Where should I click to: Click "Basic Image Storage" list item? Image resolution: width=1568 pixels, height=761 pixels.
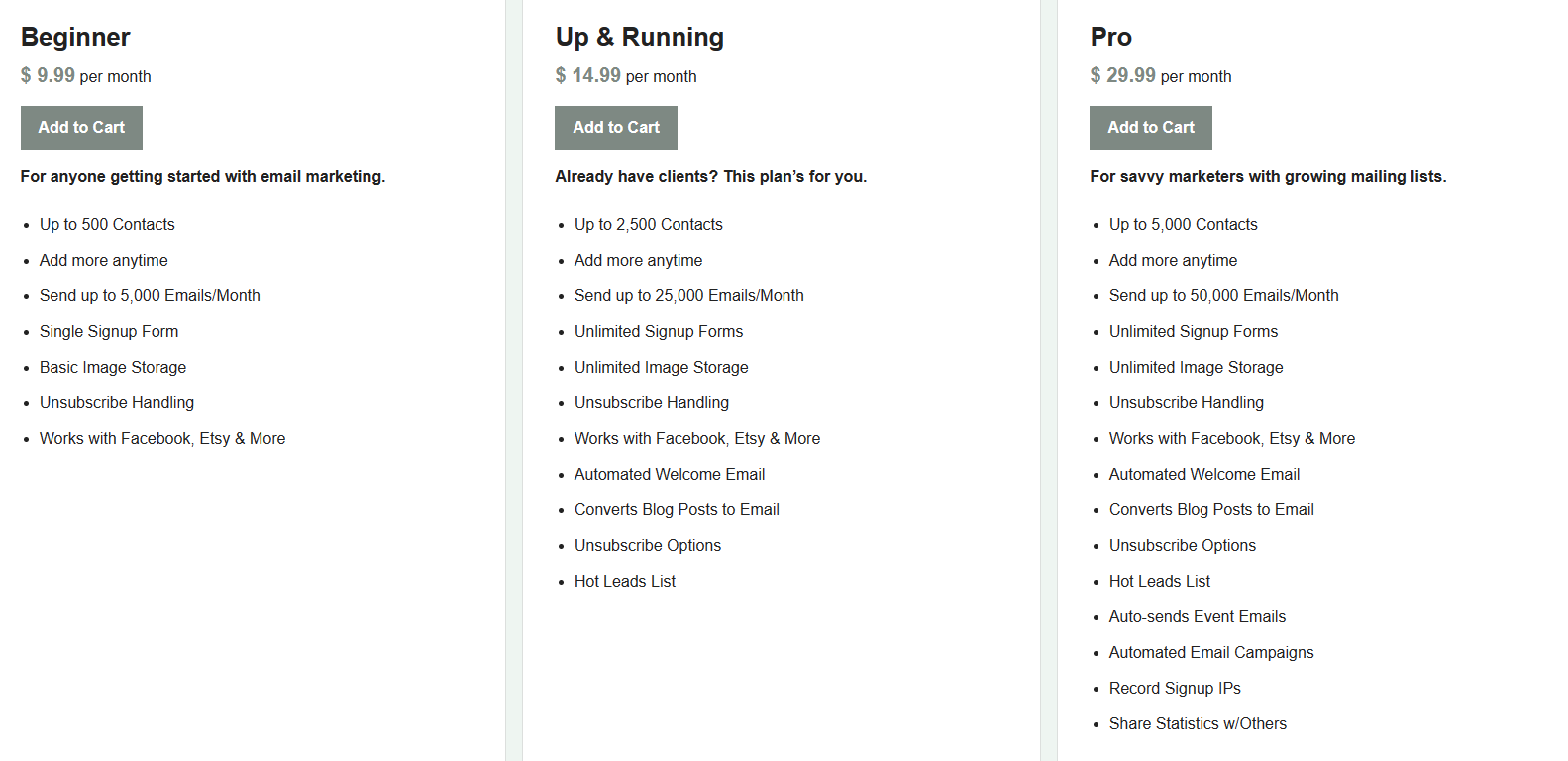113,368
